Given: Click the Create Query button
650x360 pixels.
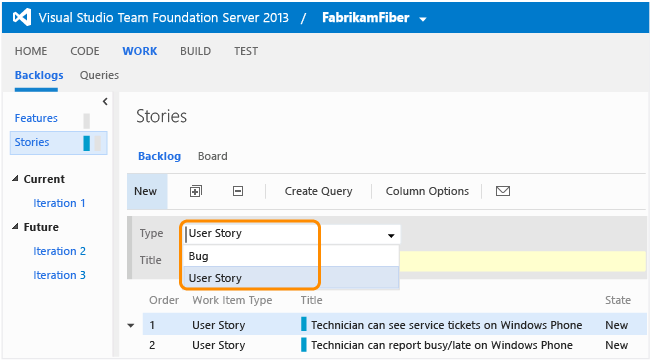Looking at the screenshot, I should tap(318, 191).
